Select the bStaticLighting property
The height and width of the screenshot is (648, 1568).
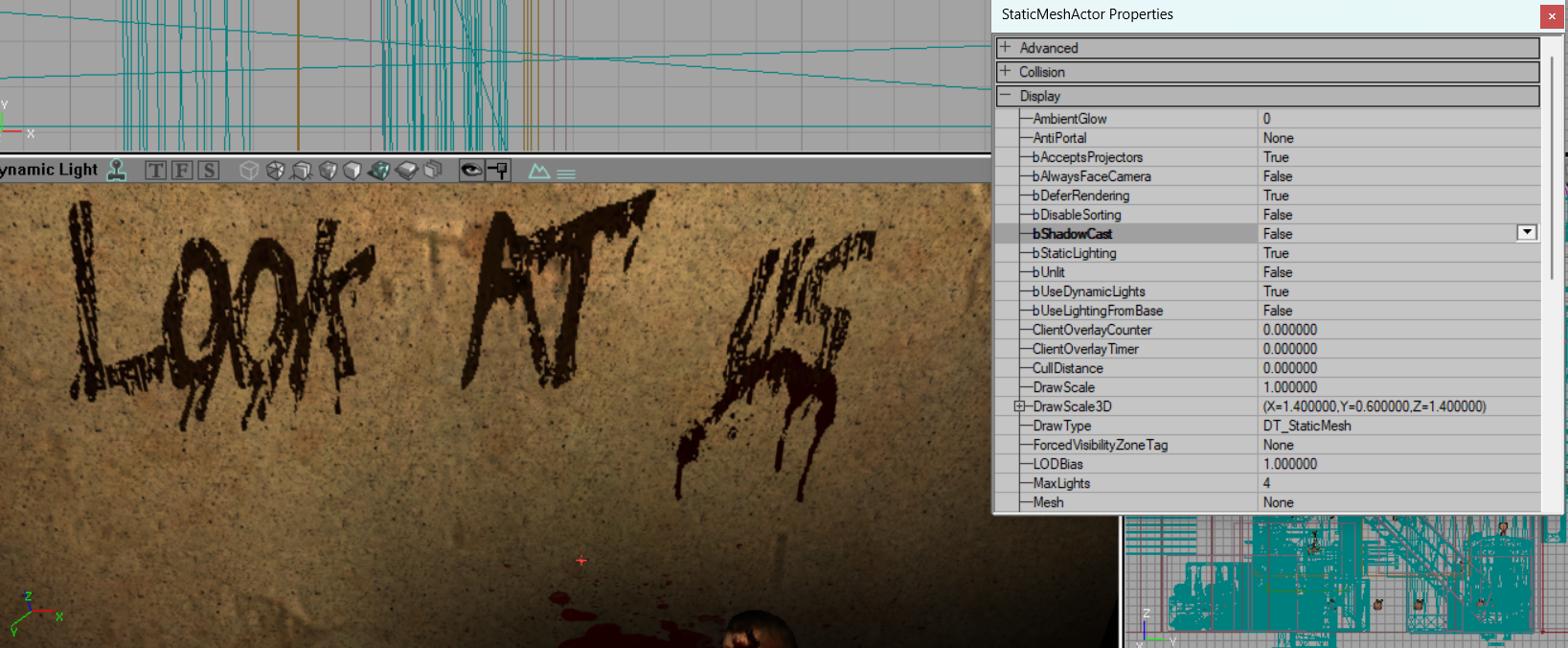coord(1075,253)
